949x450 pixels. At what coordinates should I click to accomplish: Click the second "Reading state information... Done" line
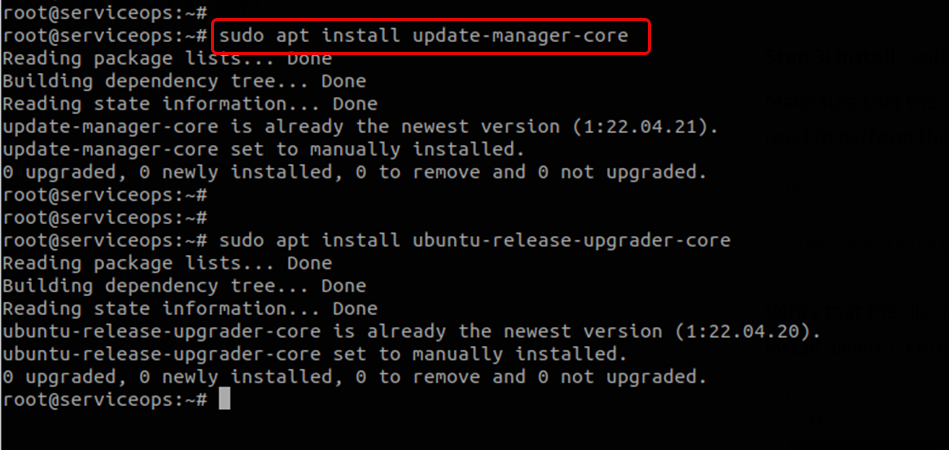pyautogui.click(x=190, y=309)
